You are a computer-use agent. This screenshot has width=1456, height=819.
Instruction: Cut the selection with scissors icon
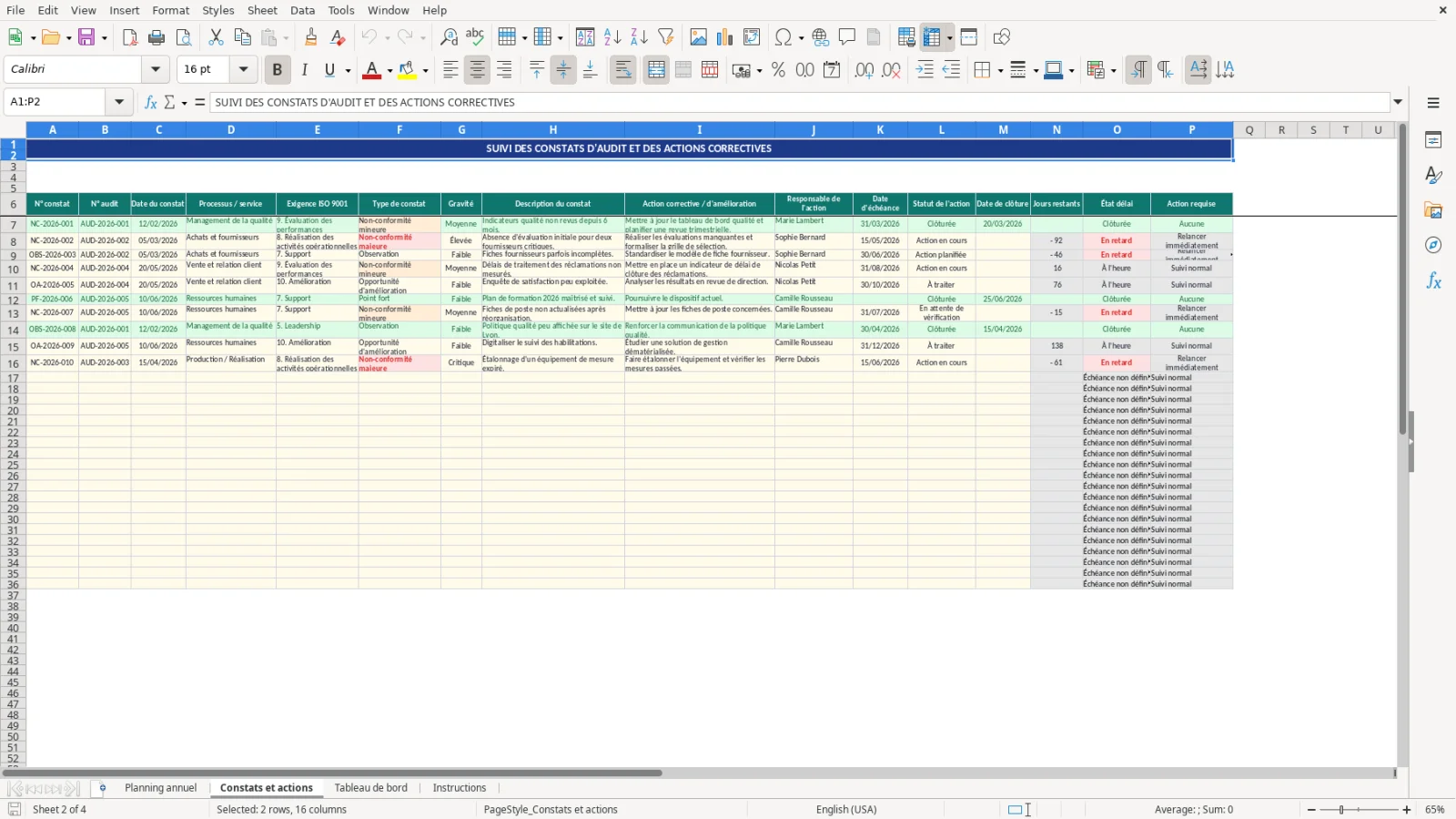[x=216, y=37]
